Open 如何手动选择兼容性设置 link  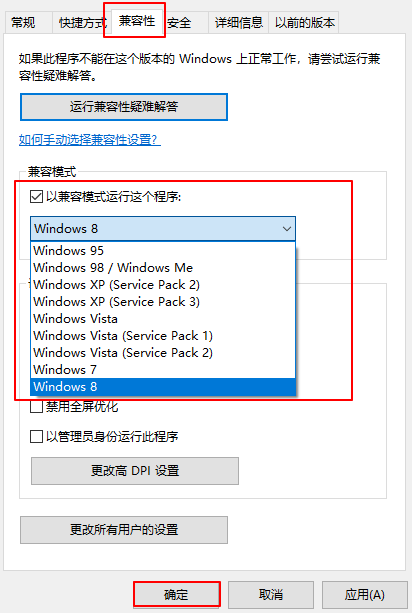click(x=90, y=140)
